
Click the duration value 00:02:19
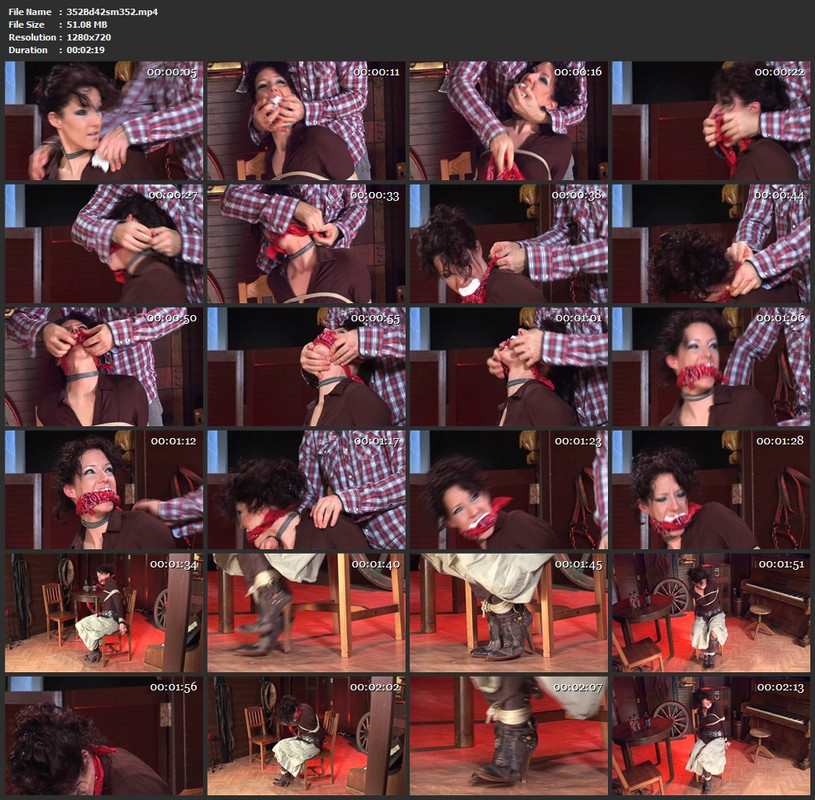click(85, 50)
